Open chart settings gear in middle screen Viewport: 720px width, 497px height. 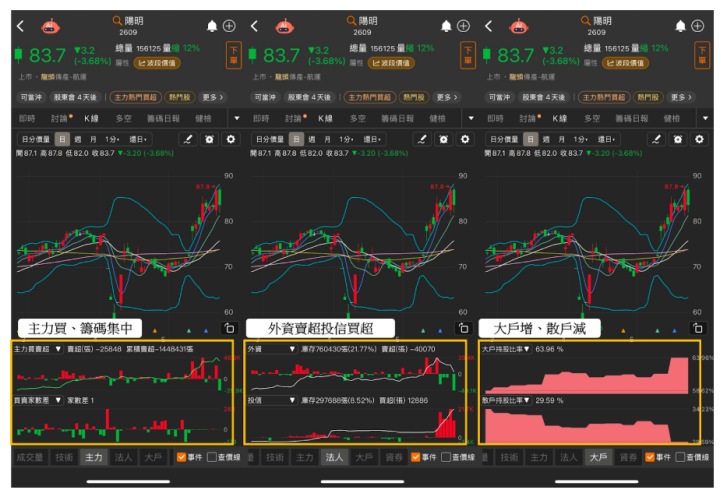pos(465,139)
